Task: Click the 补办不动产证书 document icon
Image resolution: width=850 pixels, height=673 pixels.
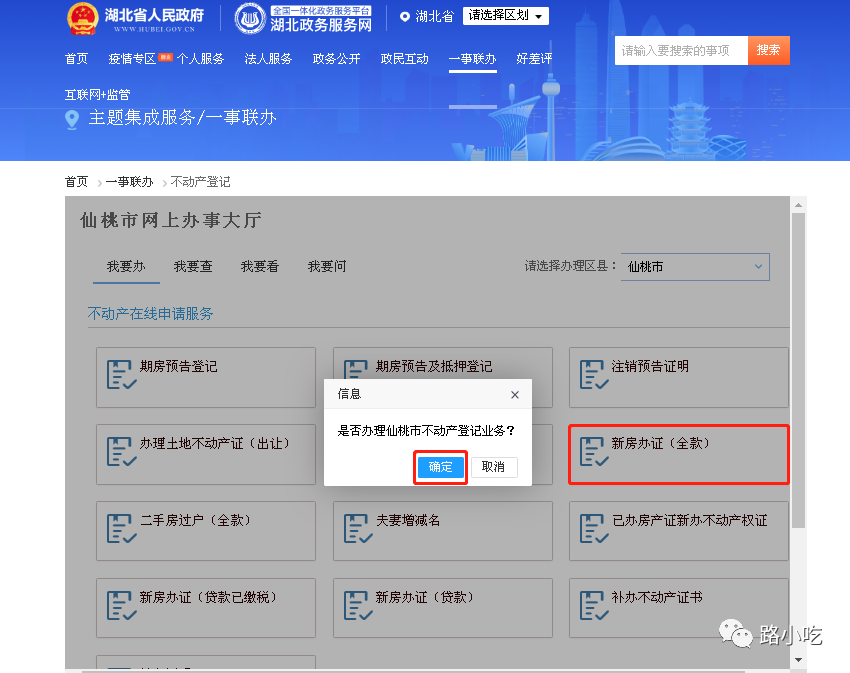Action: [x=594, y=606]
